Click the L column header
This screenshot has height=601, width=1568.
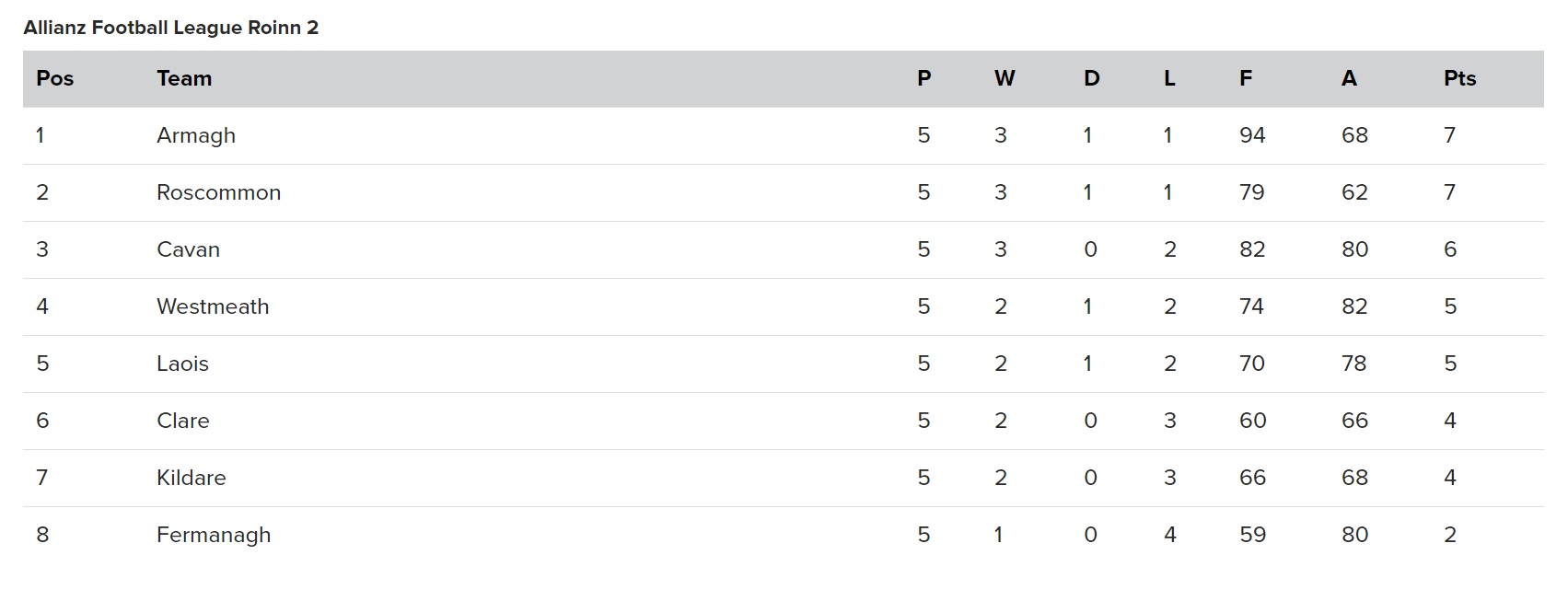pyautogui.click(x=1169, y=78)
